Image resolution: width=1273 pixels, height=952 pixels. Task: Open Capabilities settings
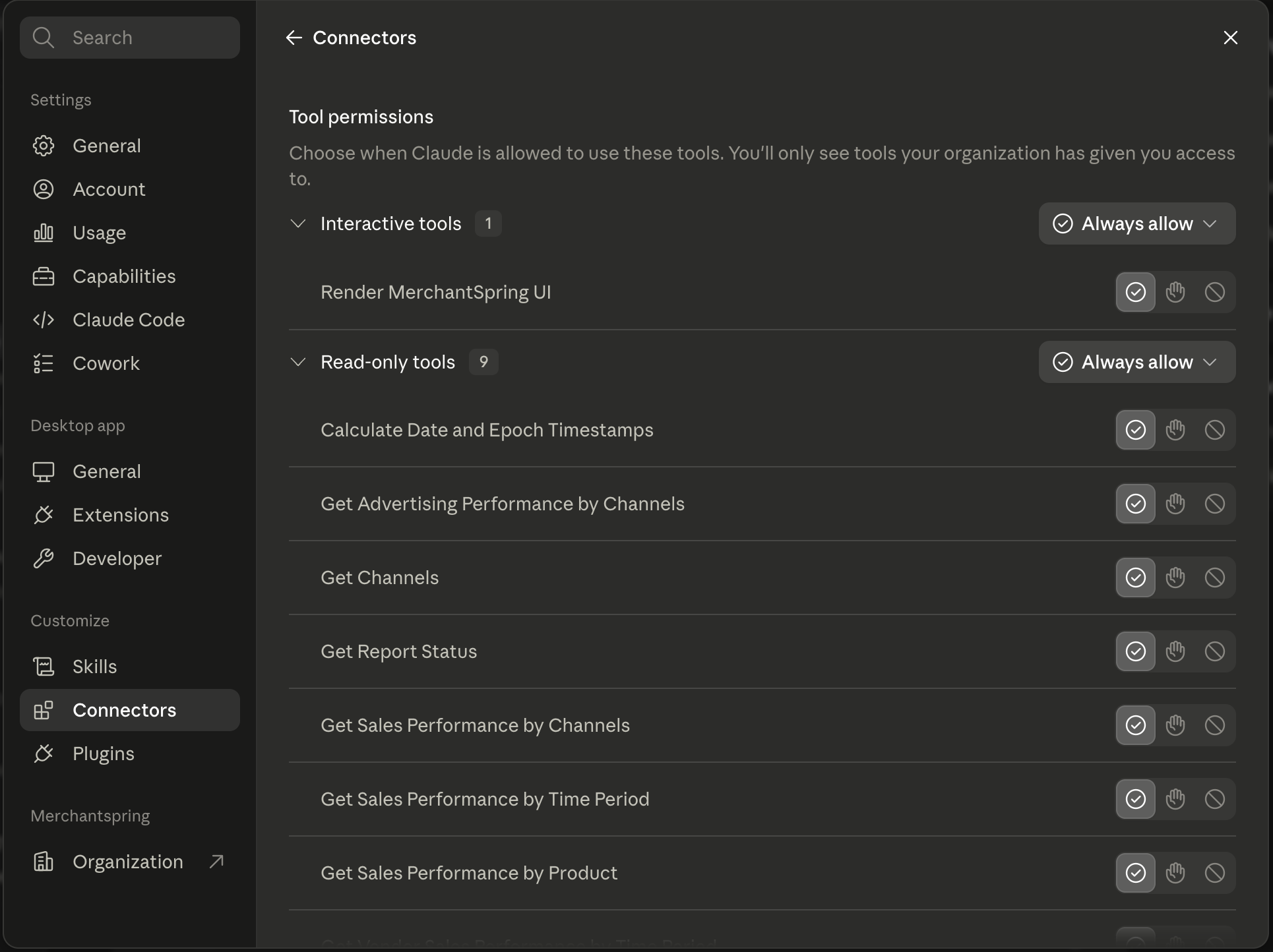130,276
